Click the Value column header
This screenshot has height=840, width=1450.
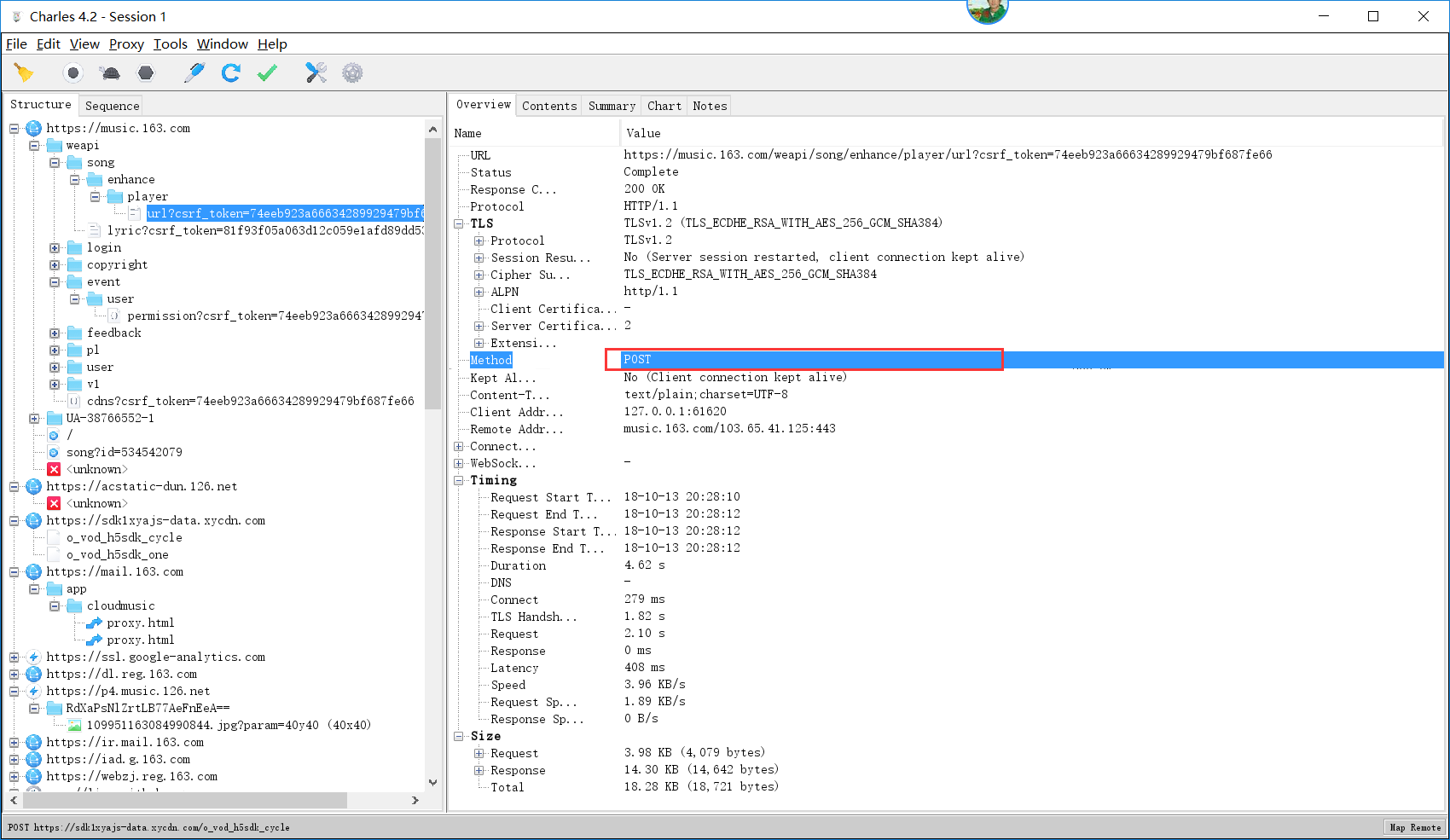[1031, 133]
